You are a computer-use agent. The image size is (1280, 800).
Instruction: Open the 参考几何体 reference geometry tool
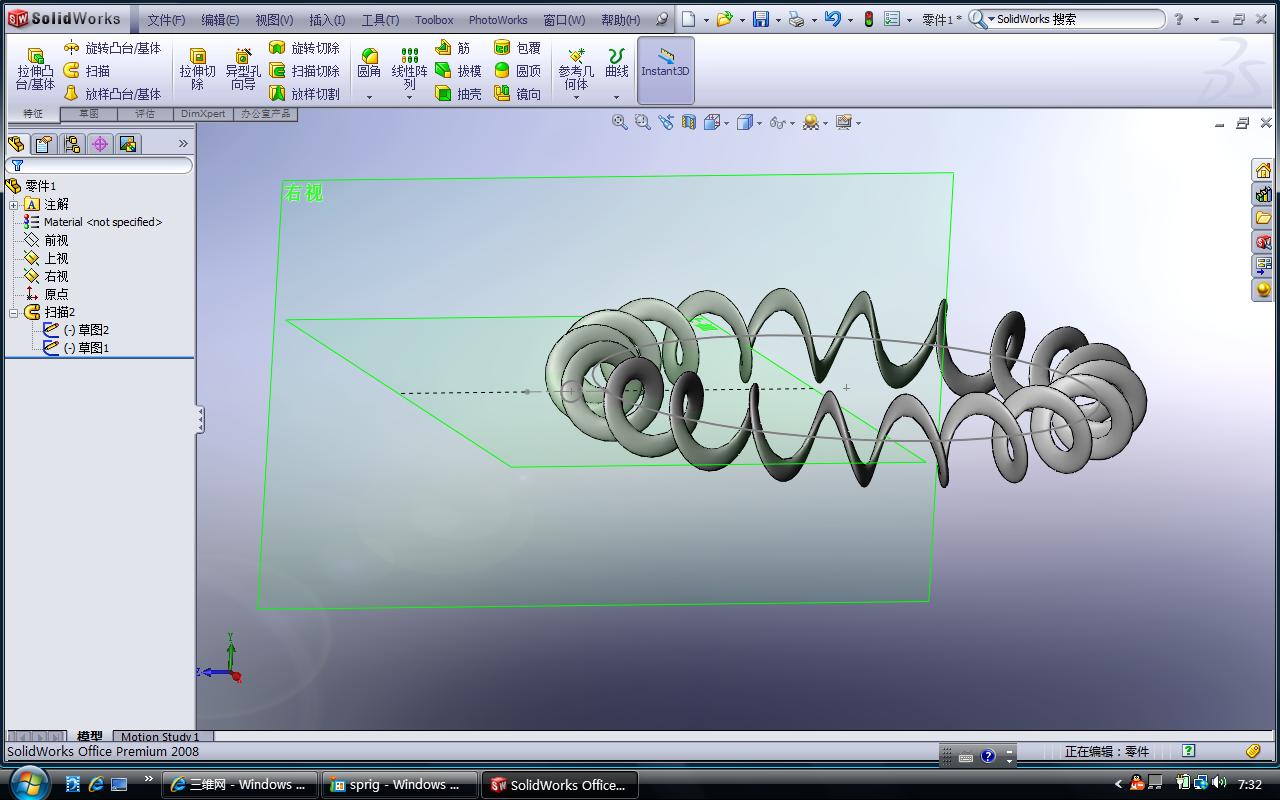(576, 69)
